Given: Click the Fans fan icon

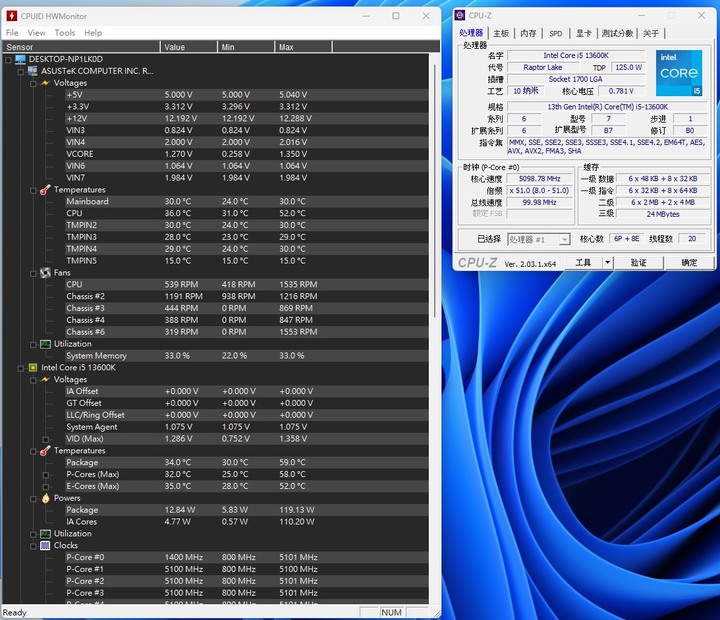Looking at the screenshot, I should [45, 273].
